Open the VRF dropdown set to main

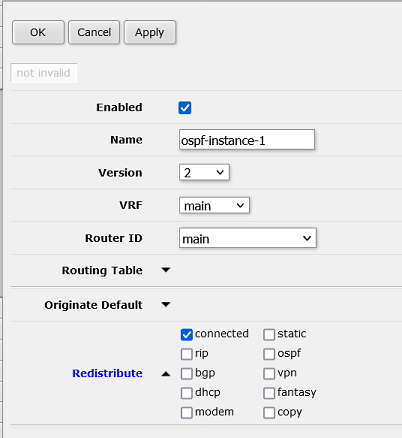pos(214,205)
